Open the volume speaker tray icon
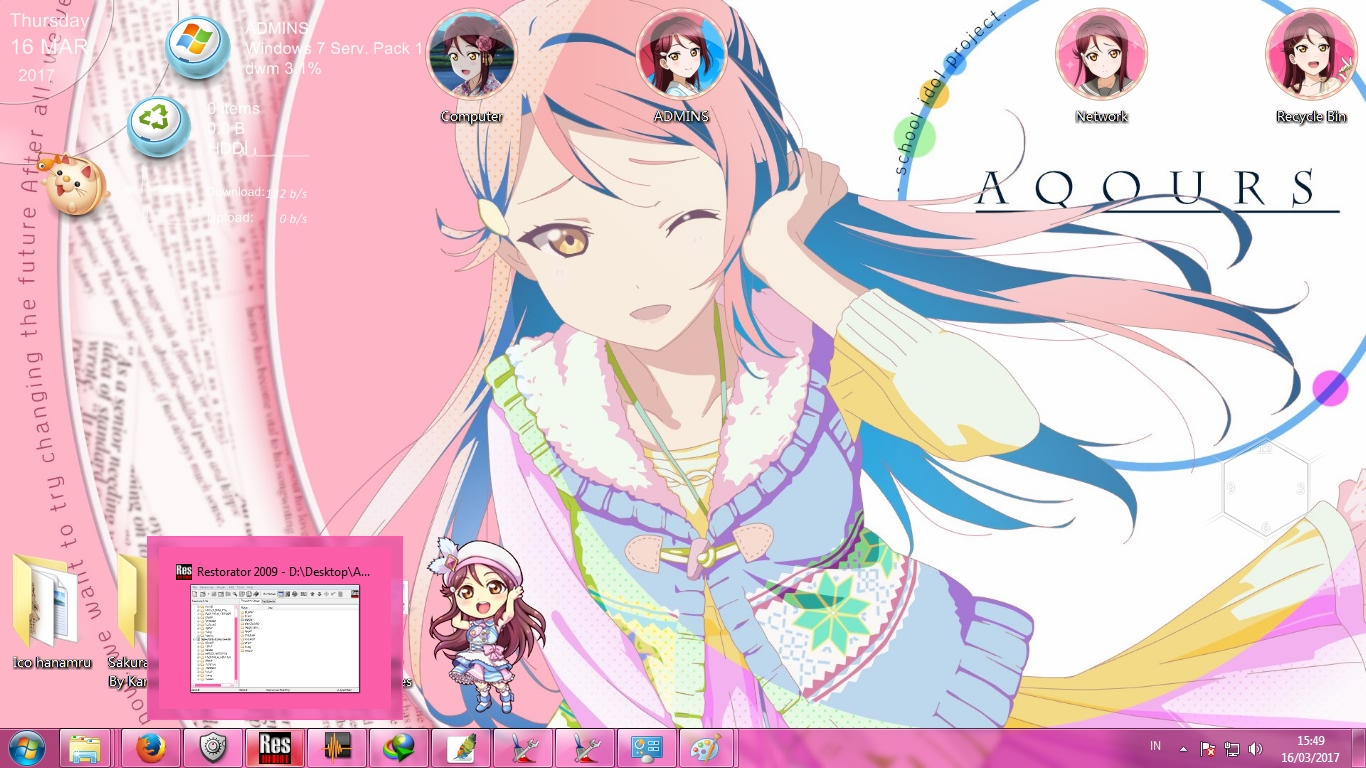The height and width of the screenshot is (768, 1366). 1256,748
